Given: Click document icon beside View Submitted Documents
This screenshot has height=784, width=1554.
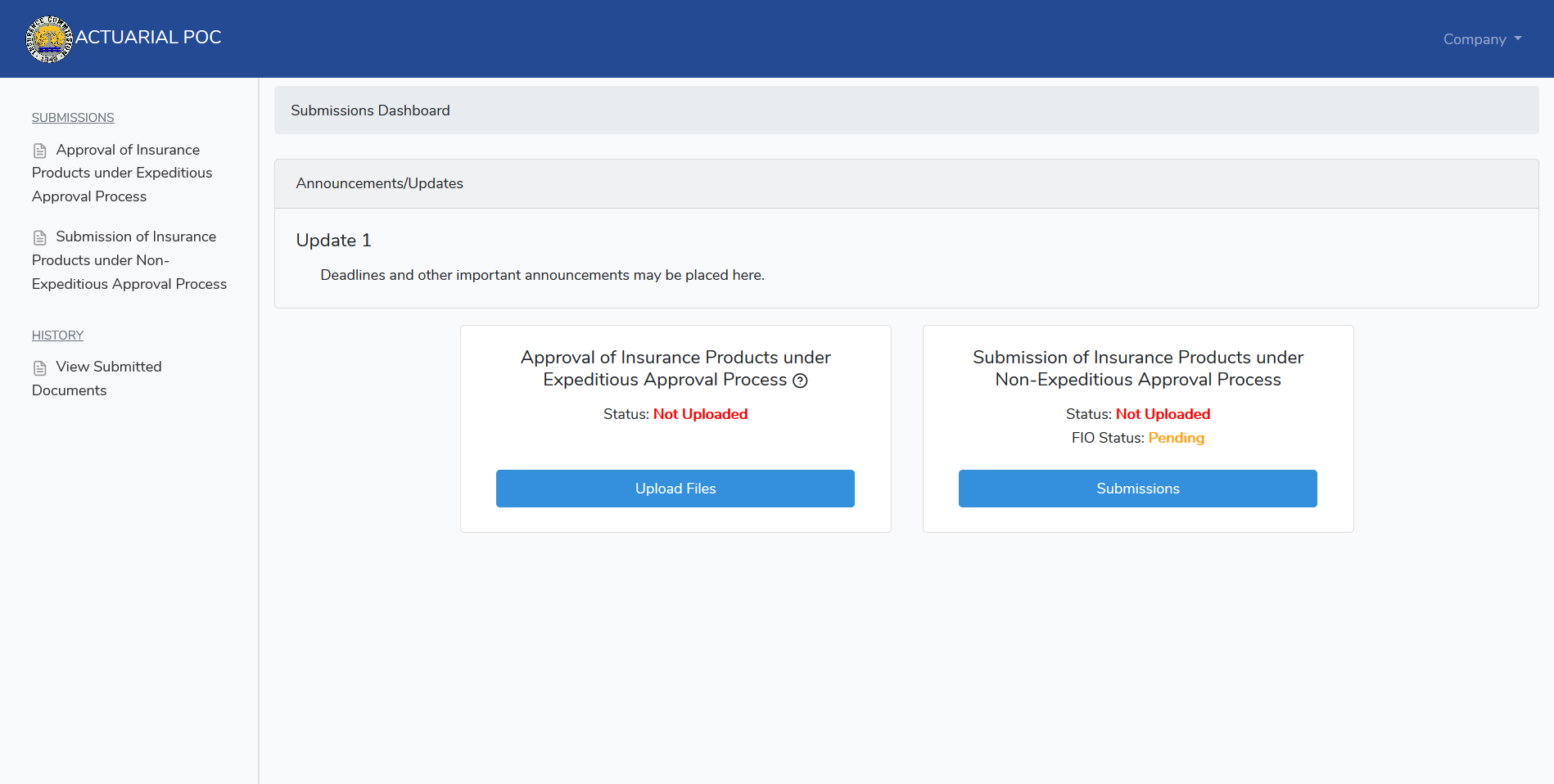Looking at the screenshot, I should click(x=39, y=367).
